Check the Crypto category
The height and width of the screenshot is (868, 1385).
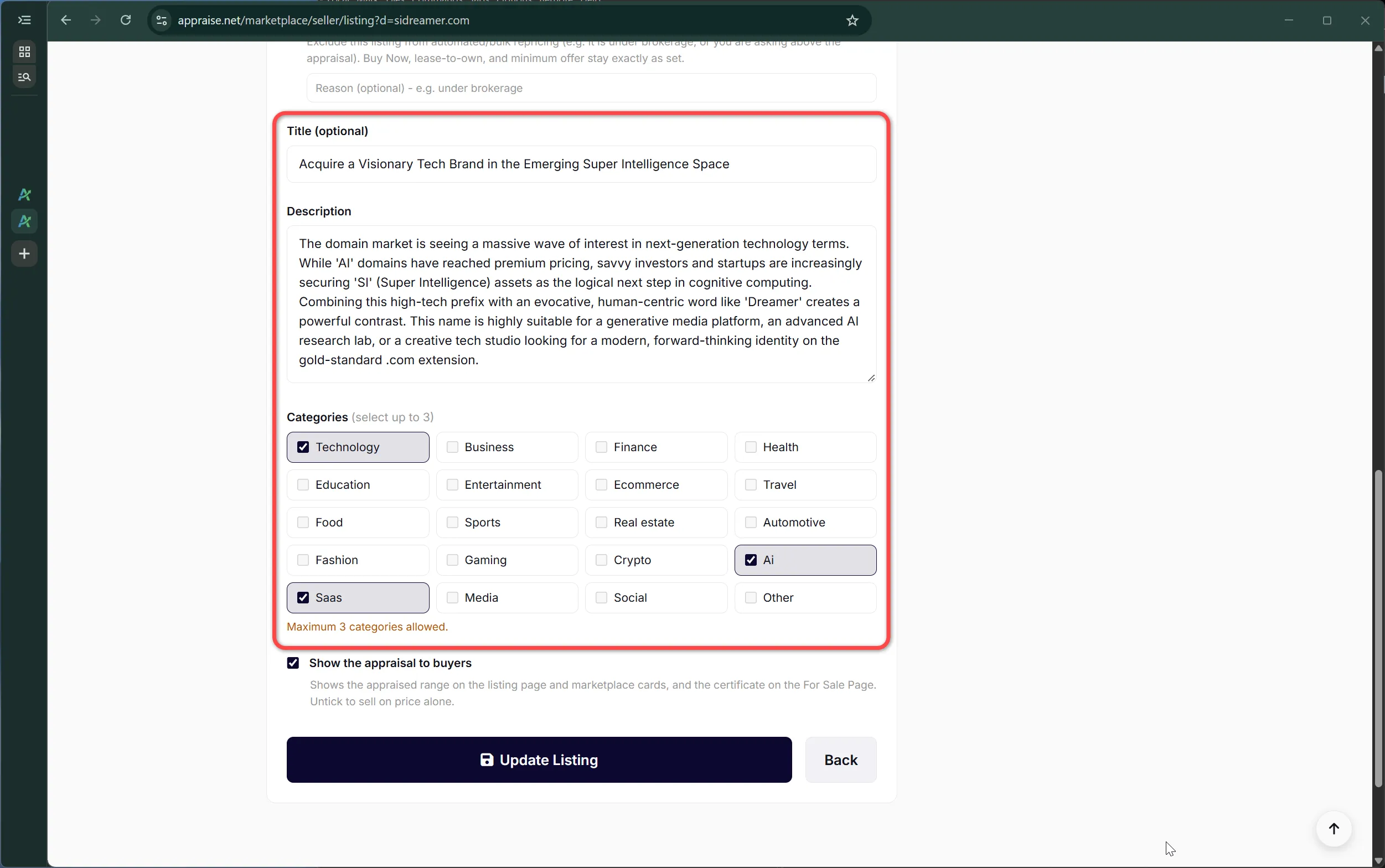tap(601, 560)
